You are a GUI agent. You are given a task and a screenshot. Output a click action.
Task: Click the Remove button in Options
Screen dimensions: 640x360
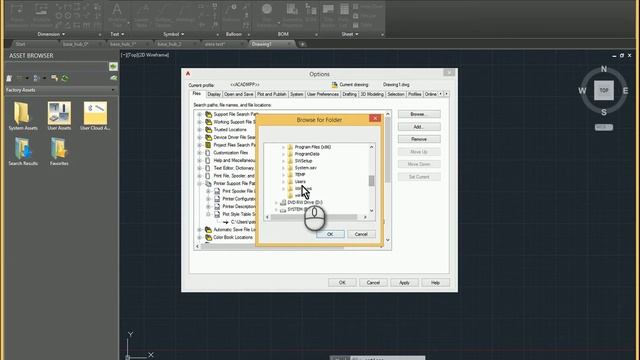(419, 139)
